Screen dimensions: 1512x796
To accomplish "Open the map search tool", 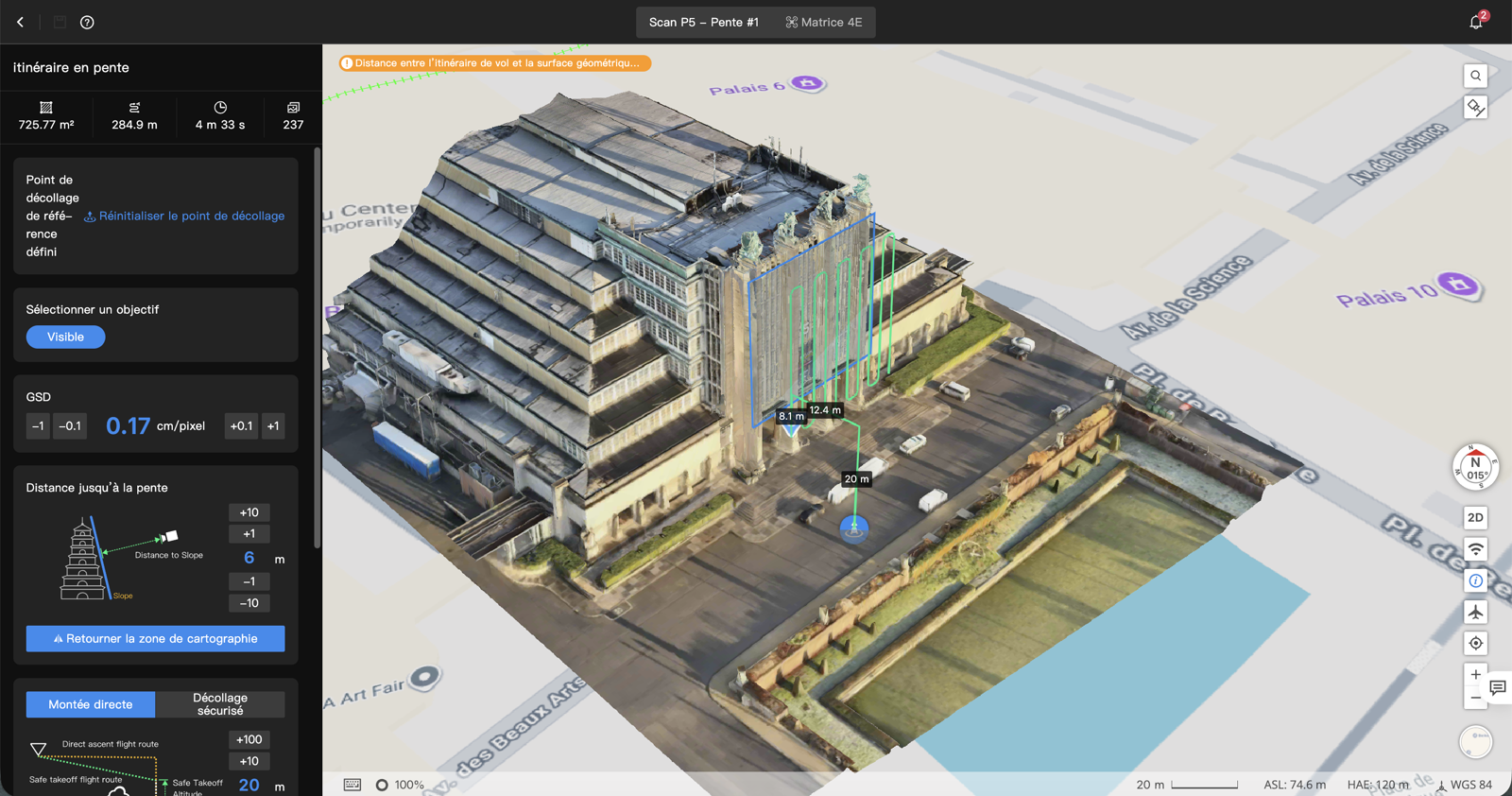I will coord(1475,76).
